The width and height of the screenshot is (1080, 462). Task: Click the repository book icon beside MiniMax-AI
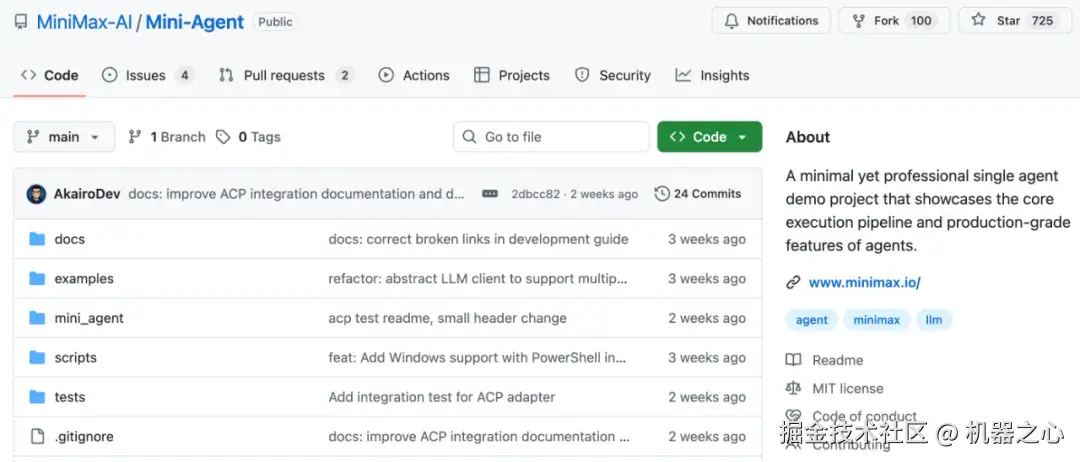pyautogui.click(x=20, y=21)
